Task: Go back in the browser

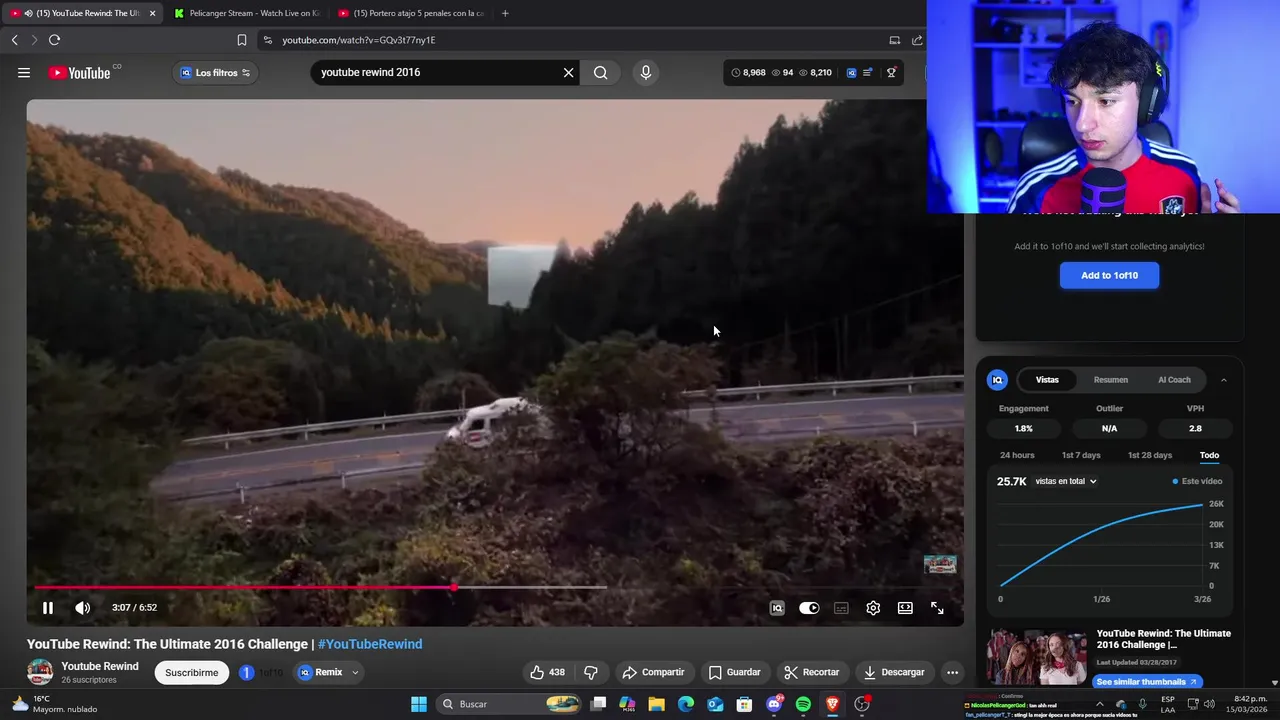Action: coord(14,40)
